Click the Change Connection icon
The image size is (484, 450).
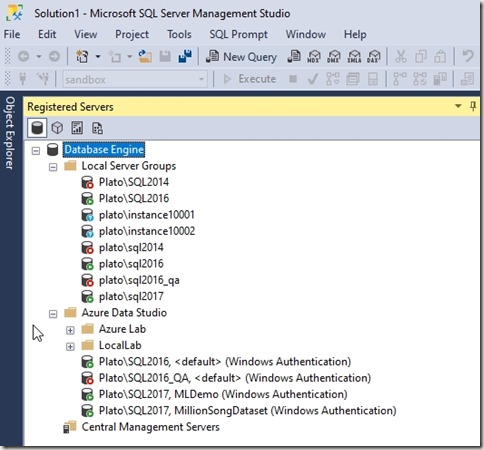pyautogui.click(x=43, y=79)
